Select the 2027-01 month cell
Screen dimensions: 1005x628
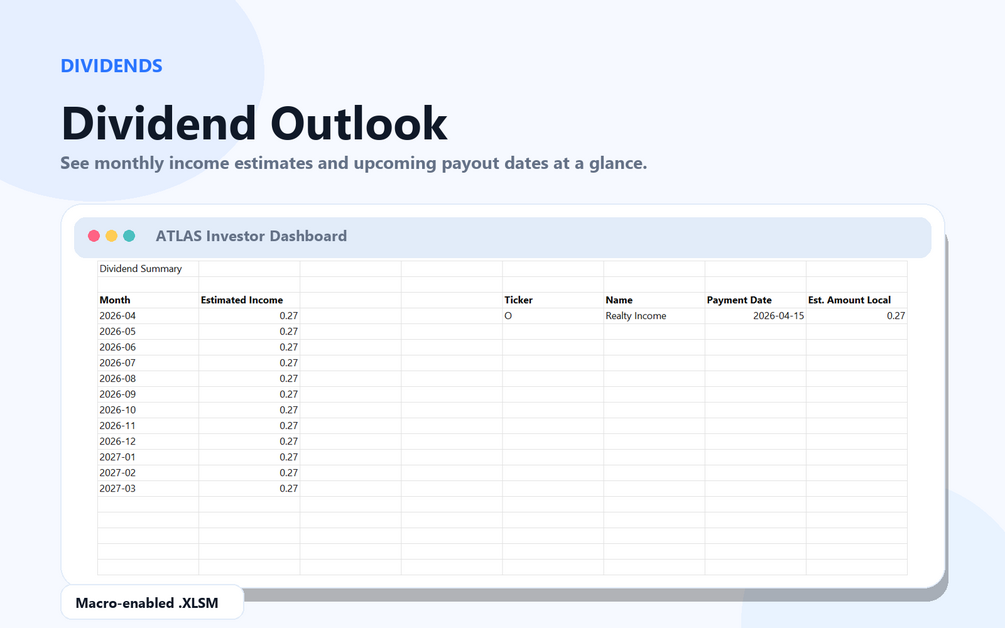click(x=148, y=457)
